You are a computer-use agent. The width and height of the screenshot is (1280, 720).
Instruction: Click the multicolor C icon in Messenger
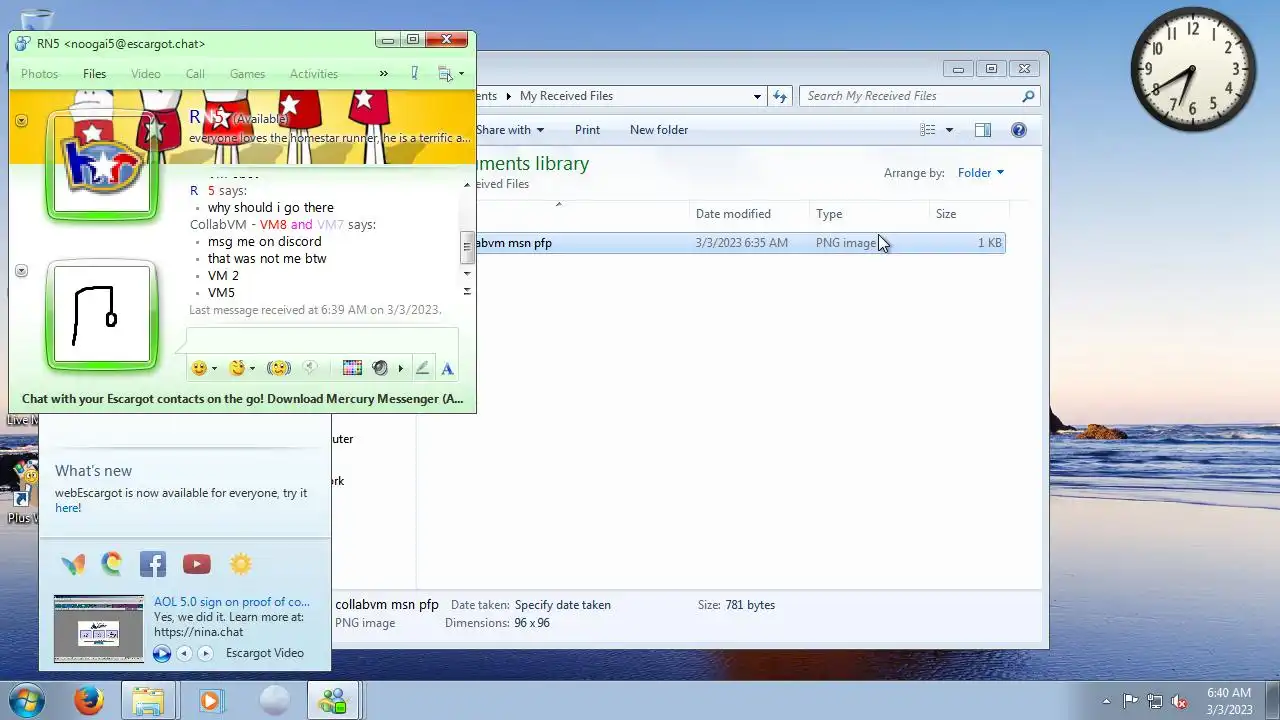[x=112, y=564]
